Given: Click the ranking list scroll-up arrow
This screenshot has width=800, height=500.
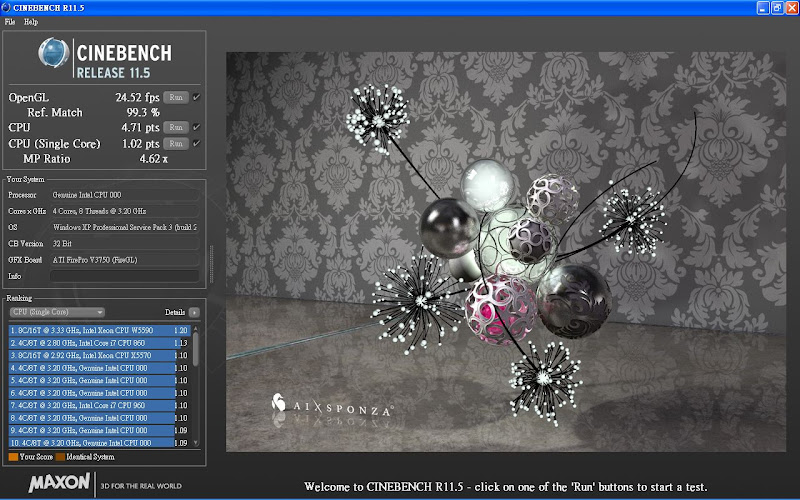Looking at the screenshot, I should point(195,329).
